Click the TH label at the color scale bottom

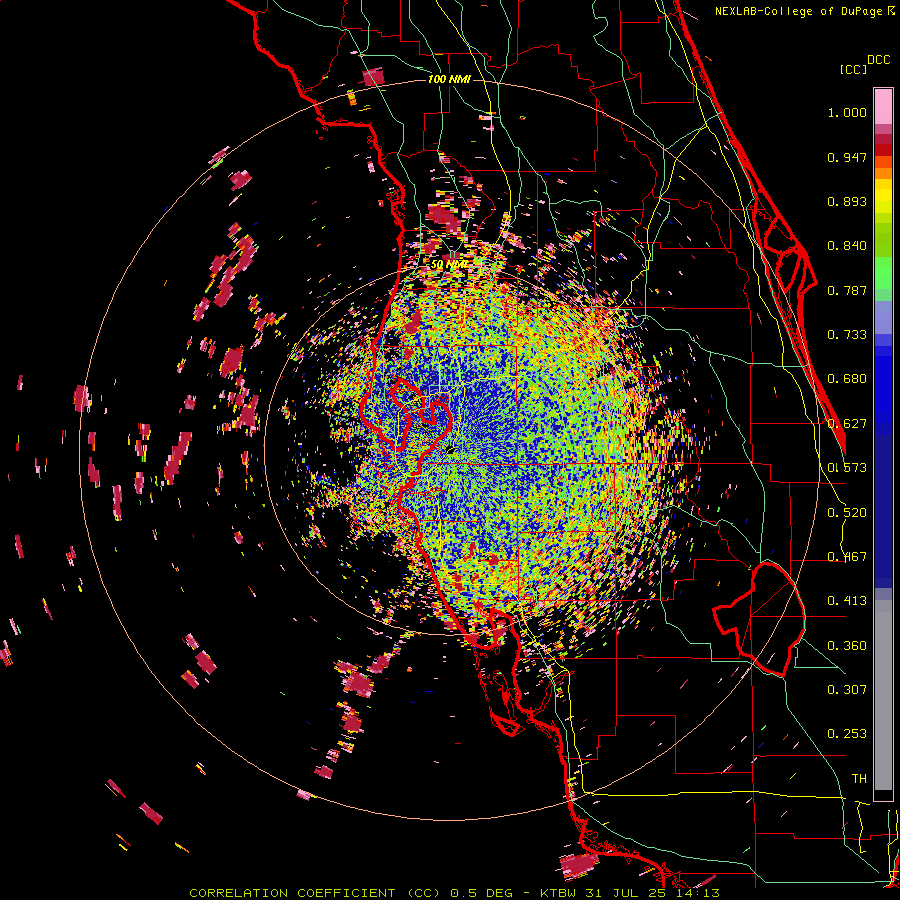coord(859,779)
